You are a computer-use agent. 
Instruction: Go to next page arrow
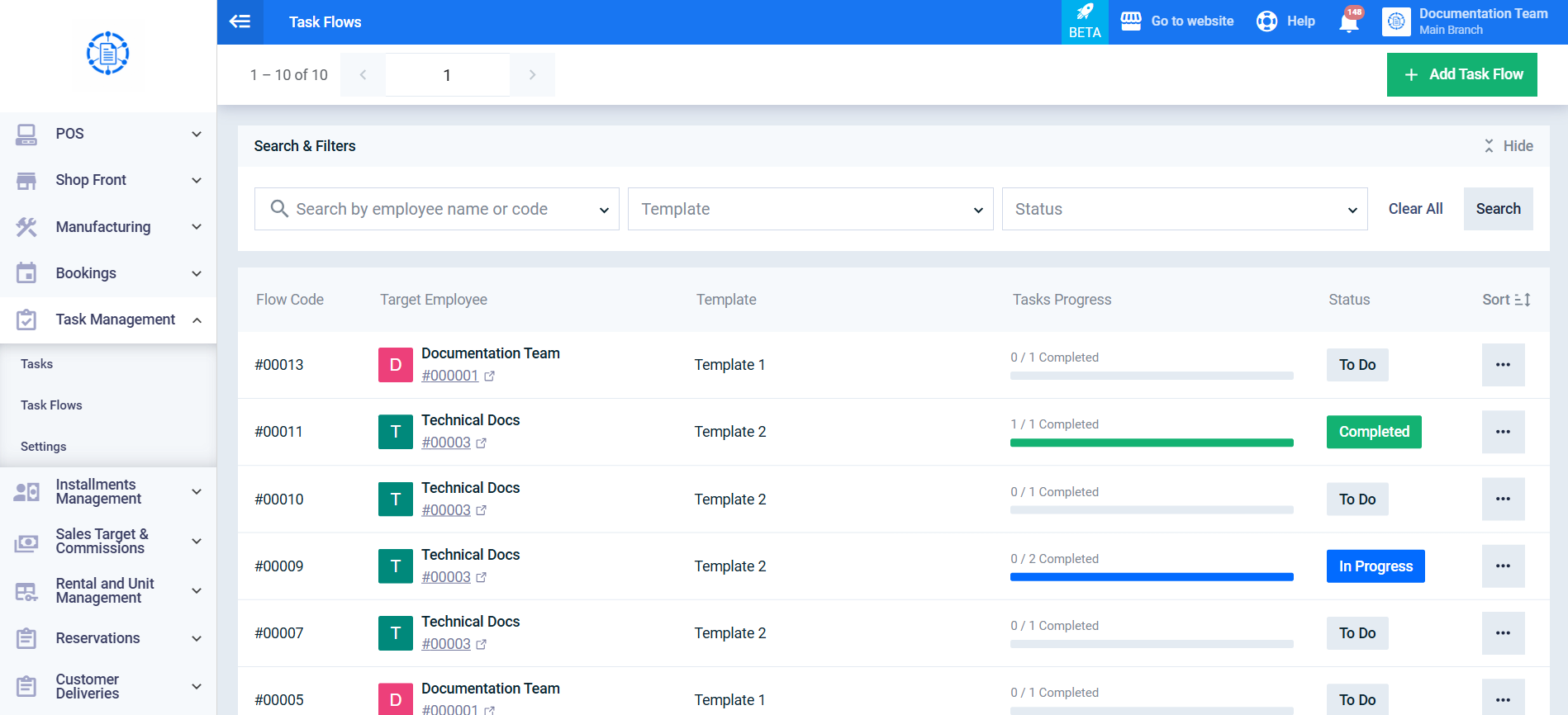click(532, 75)
